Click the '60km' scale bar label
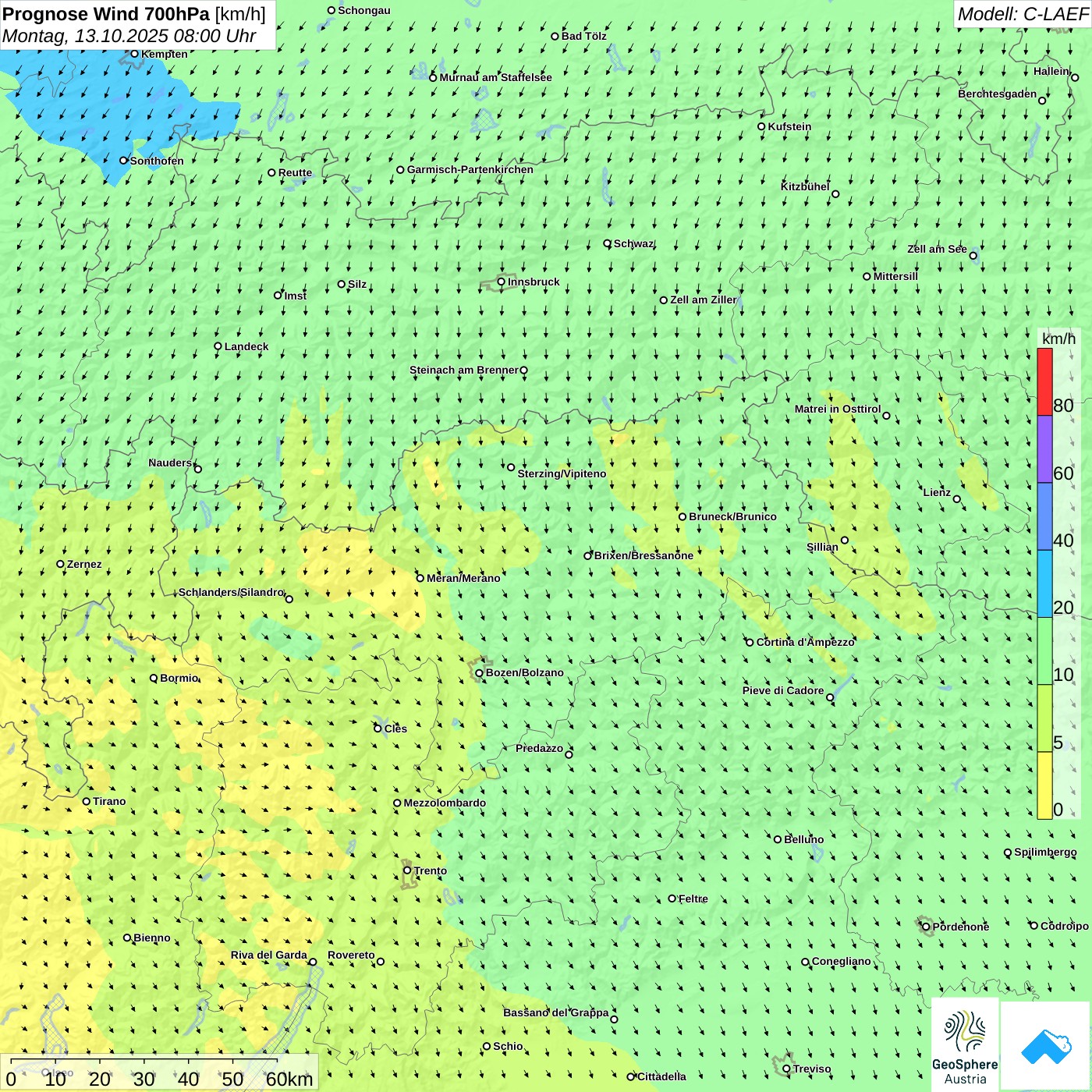The image size is (1092, 1092). pos(289,1080)
